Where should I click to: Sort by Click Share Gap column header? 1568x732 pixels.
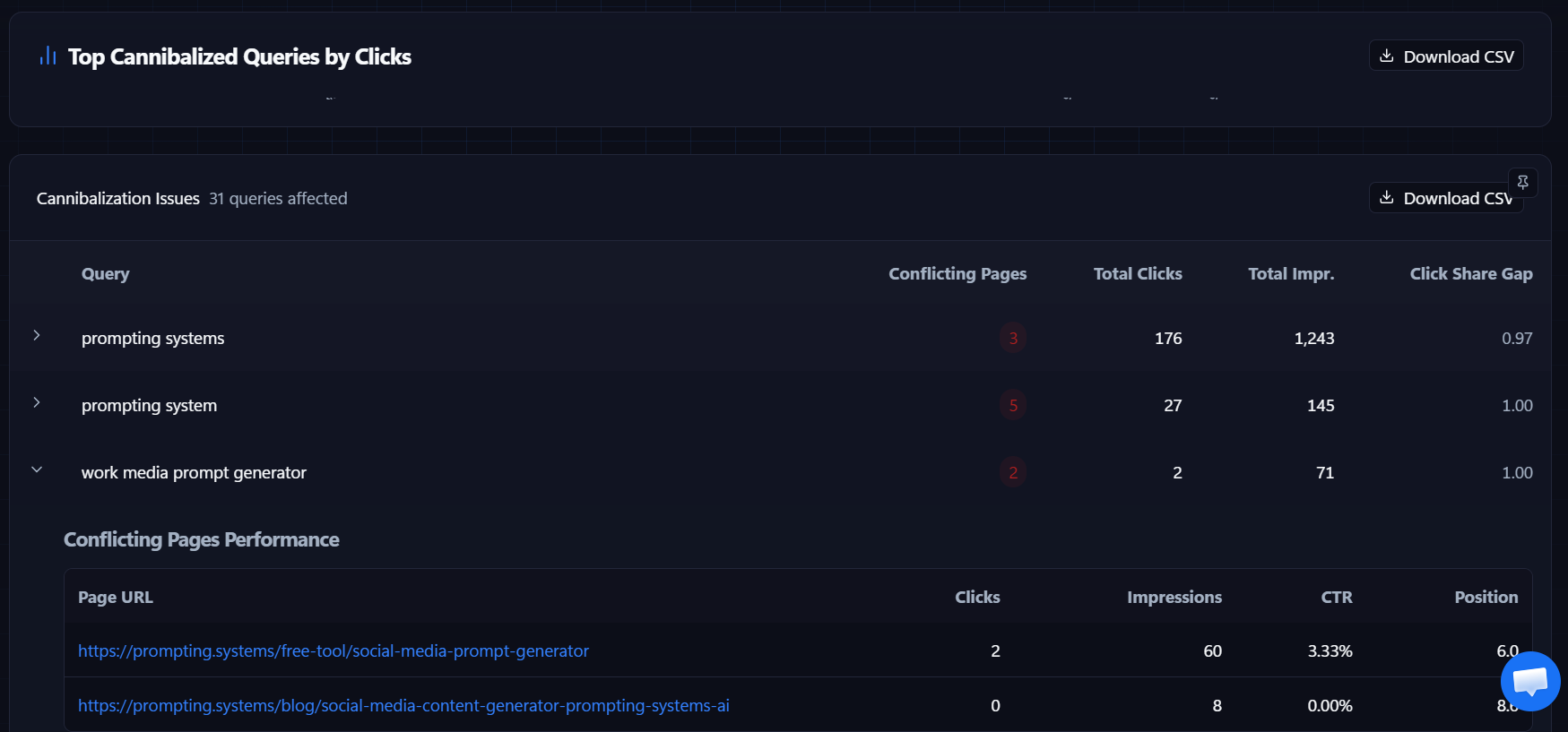click(1471, 274)
